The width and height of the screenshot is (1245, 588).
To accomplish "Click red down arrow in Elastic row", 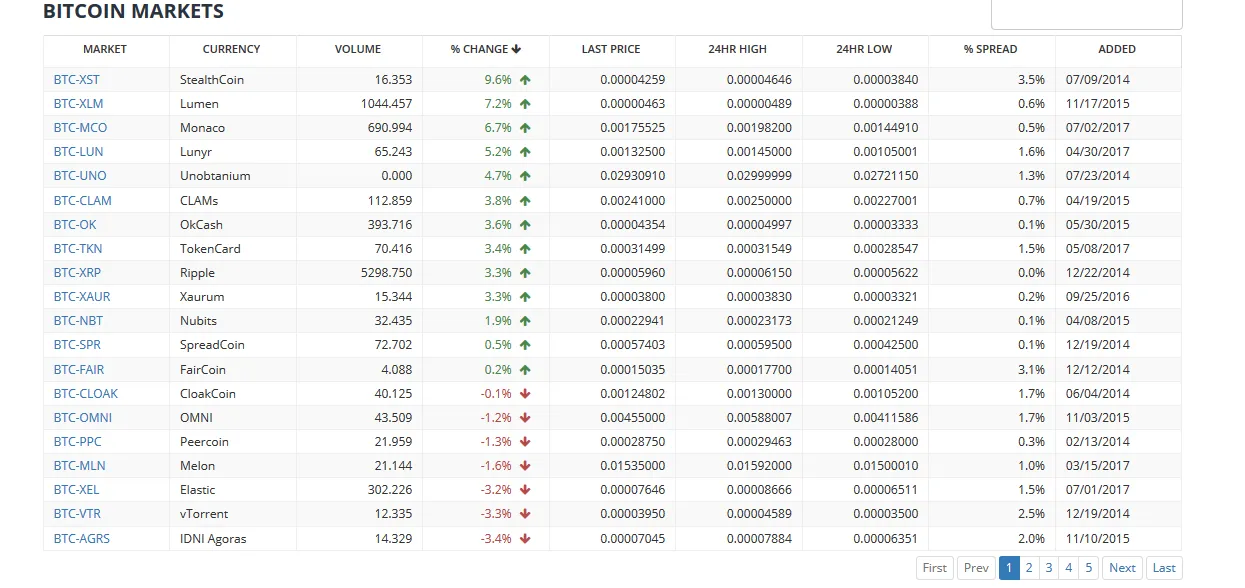I will (525, 489).
